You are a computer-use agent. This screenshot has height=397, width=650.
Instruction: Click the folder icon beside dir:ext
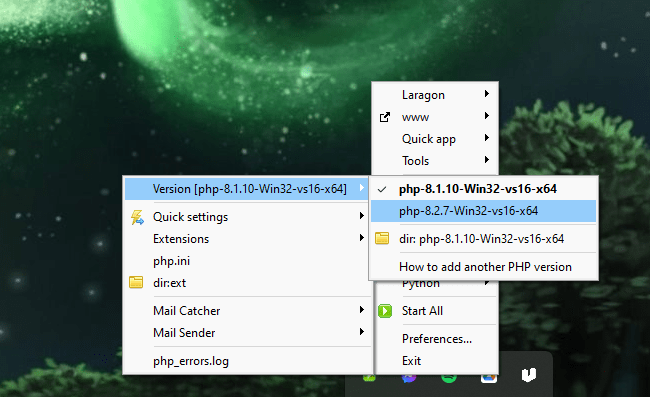[136, 282]
